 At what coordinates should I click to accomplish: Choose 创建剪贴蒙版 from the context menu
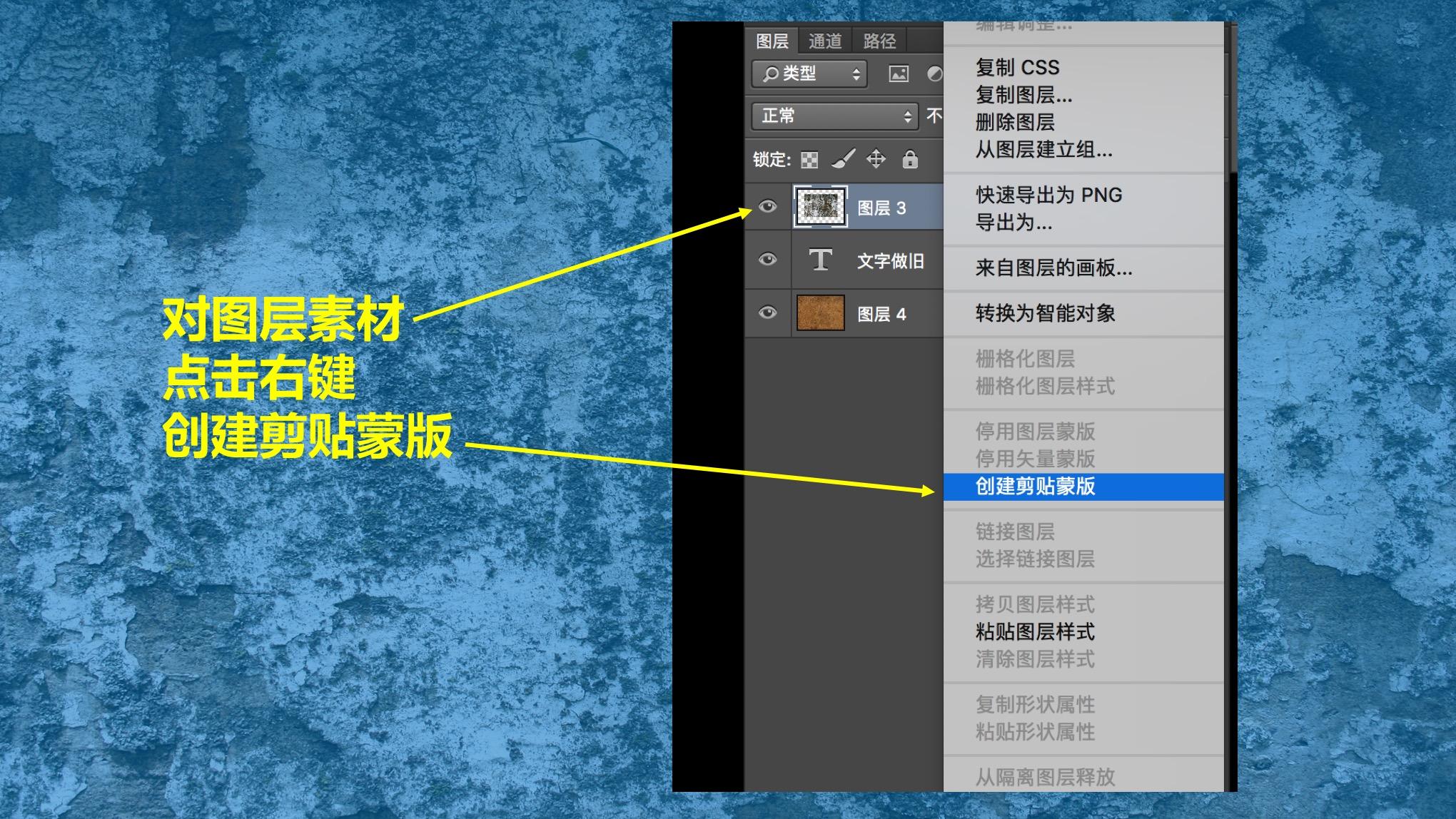pyautogui.click(x=1035, y=486)
